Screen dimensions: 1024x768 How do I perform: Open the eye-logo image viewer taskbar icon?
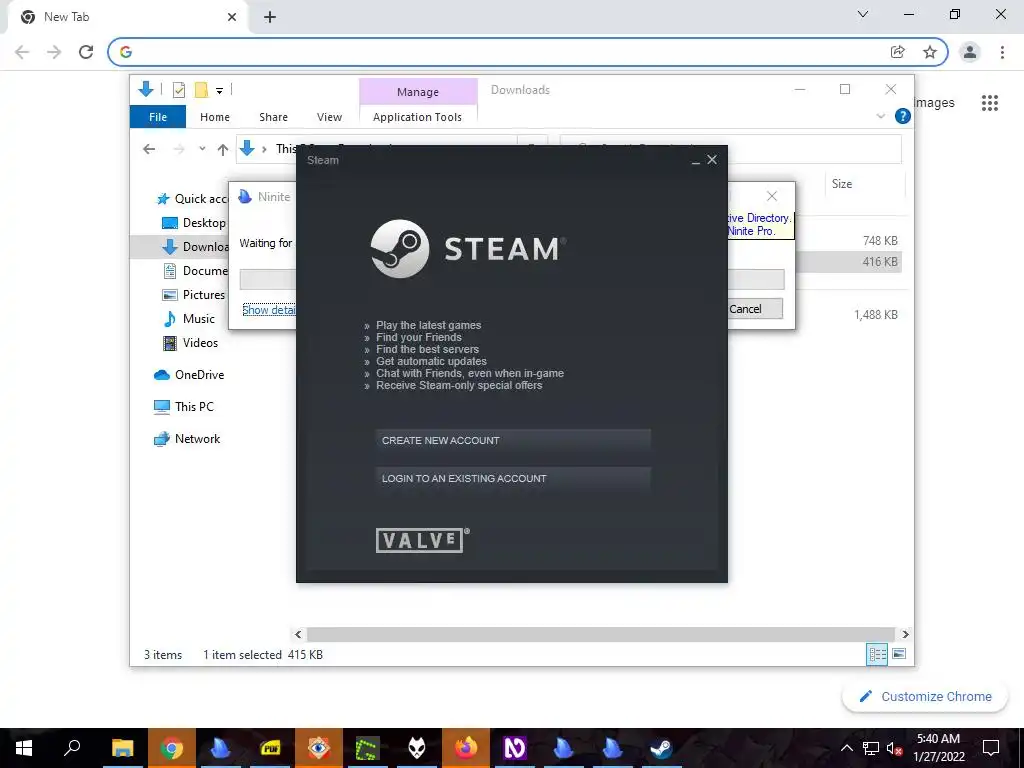point(319,748)
